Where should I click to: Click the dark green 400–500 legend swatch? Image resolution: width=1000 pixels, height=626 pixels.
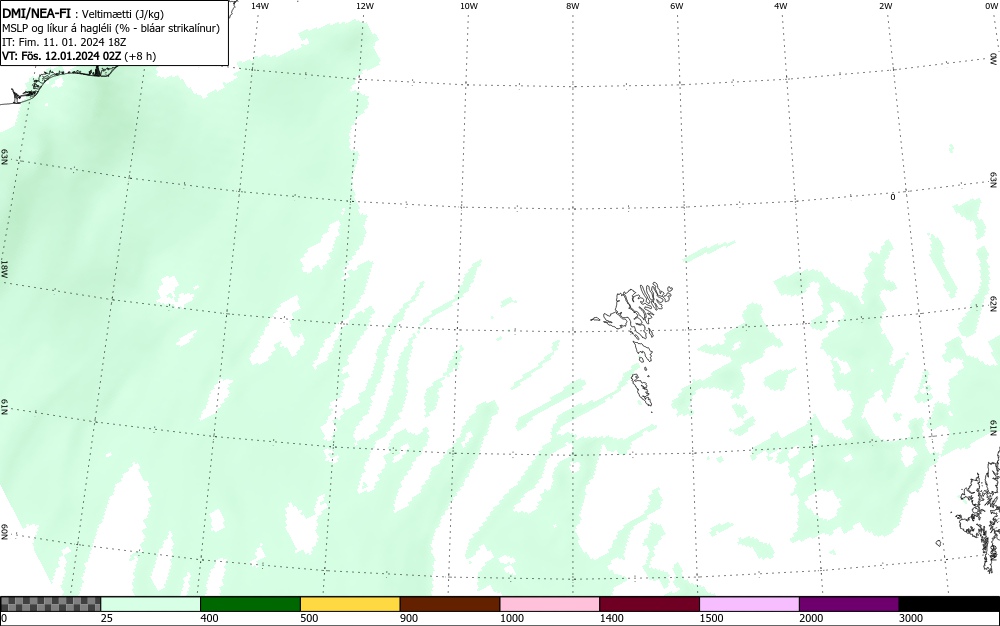pos(250,604)
